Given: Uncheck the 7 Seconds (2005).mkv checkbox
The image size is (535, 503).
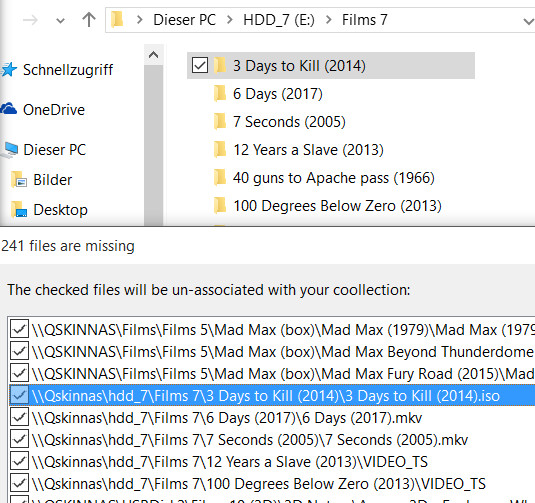Looking at the screenshot, I should pos(19,439).
